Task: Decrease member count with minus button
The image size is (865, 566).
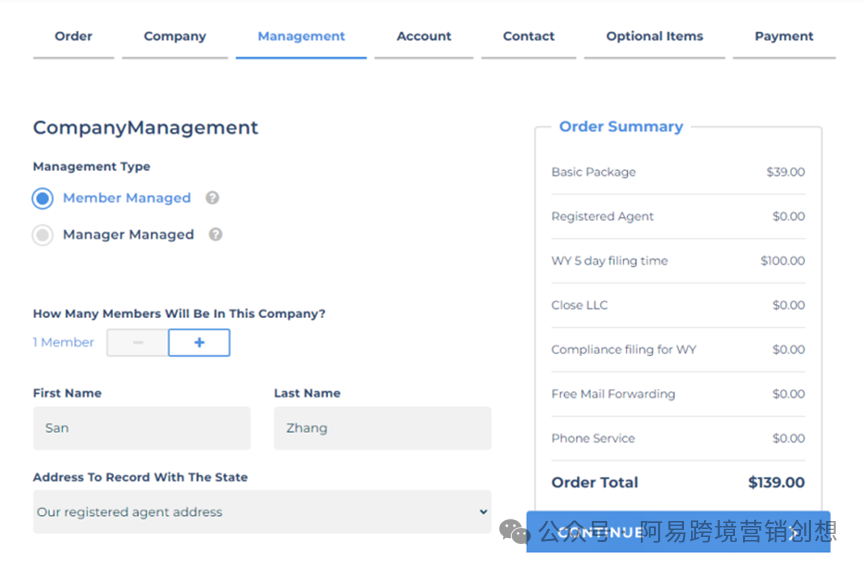Action: click(x=138, y=343)
